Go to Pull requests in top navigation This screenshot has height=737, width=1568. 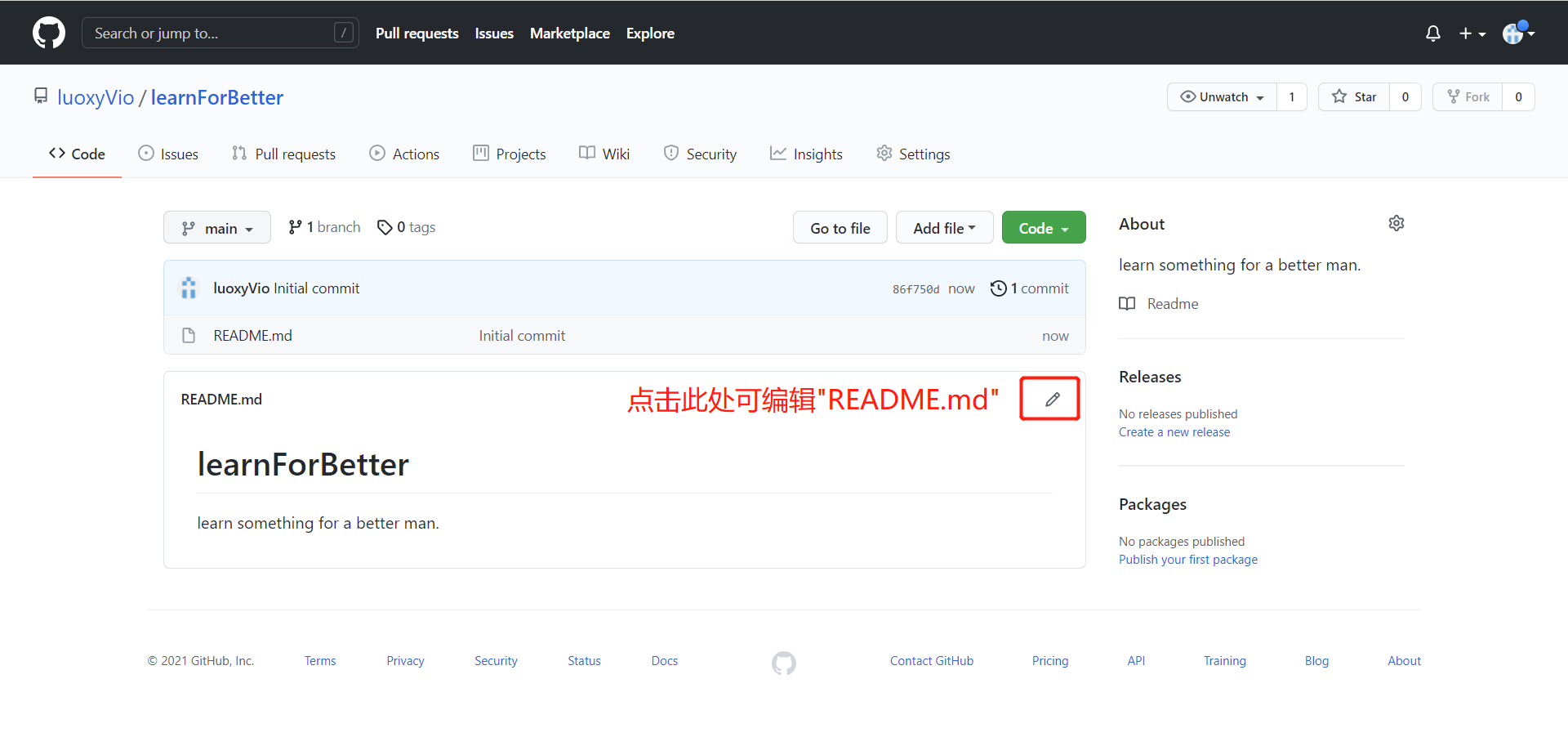point(416,33)
